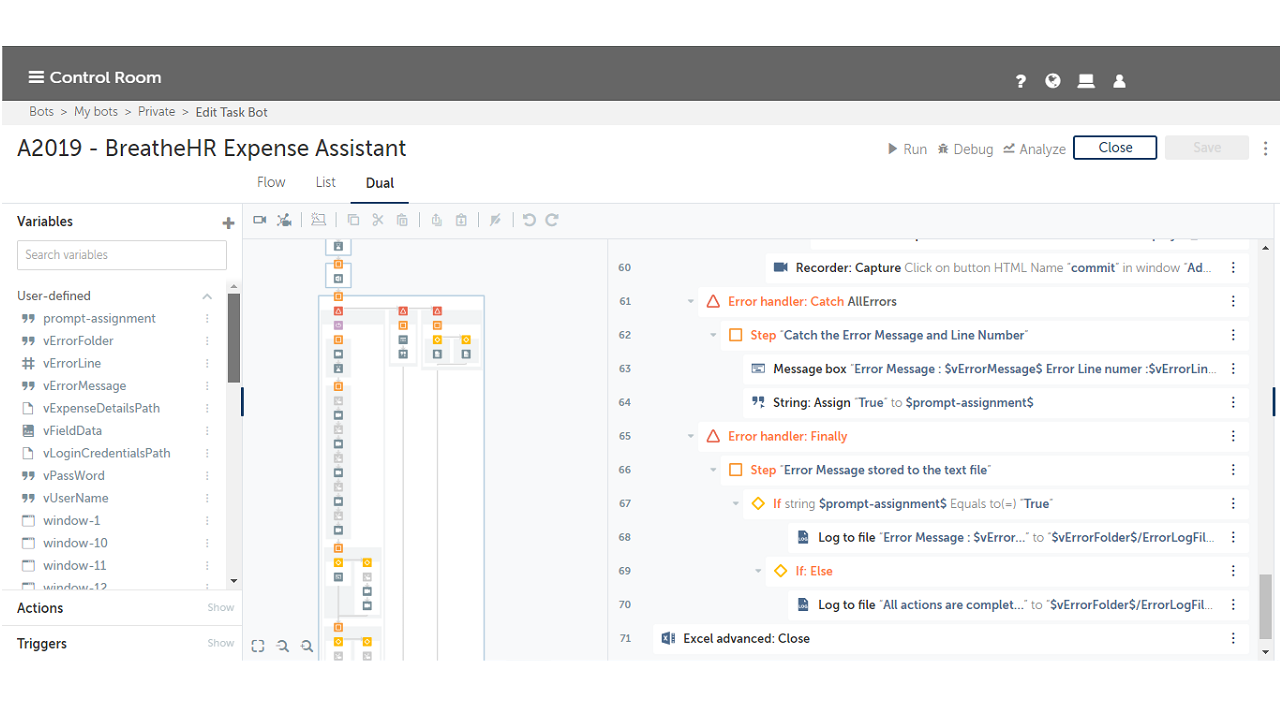This screenshot has height=720, width=1280.
Task: Select the window-1 variable
Action: tap(72, 521)
